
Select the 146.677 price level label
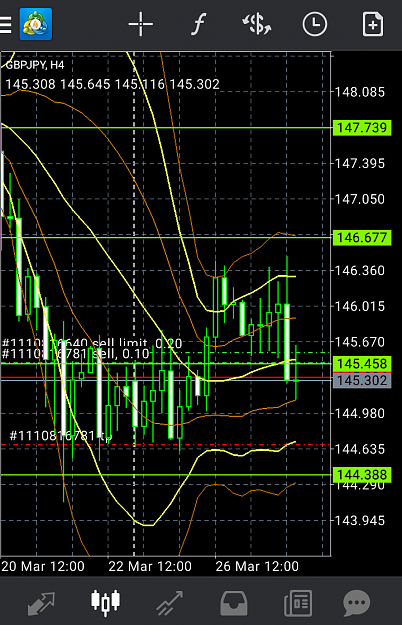coord(362,238)
